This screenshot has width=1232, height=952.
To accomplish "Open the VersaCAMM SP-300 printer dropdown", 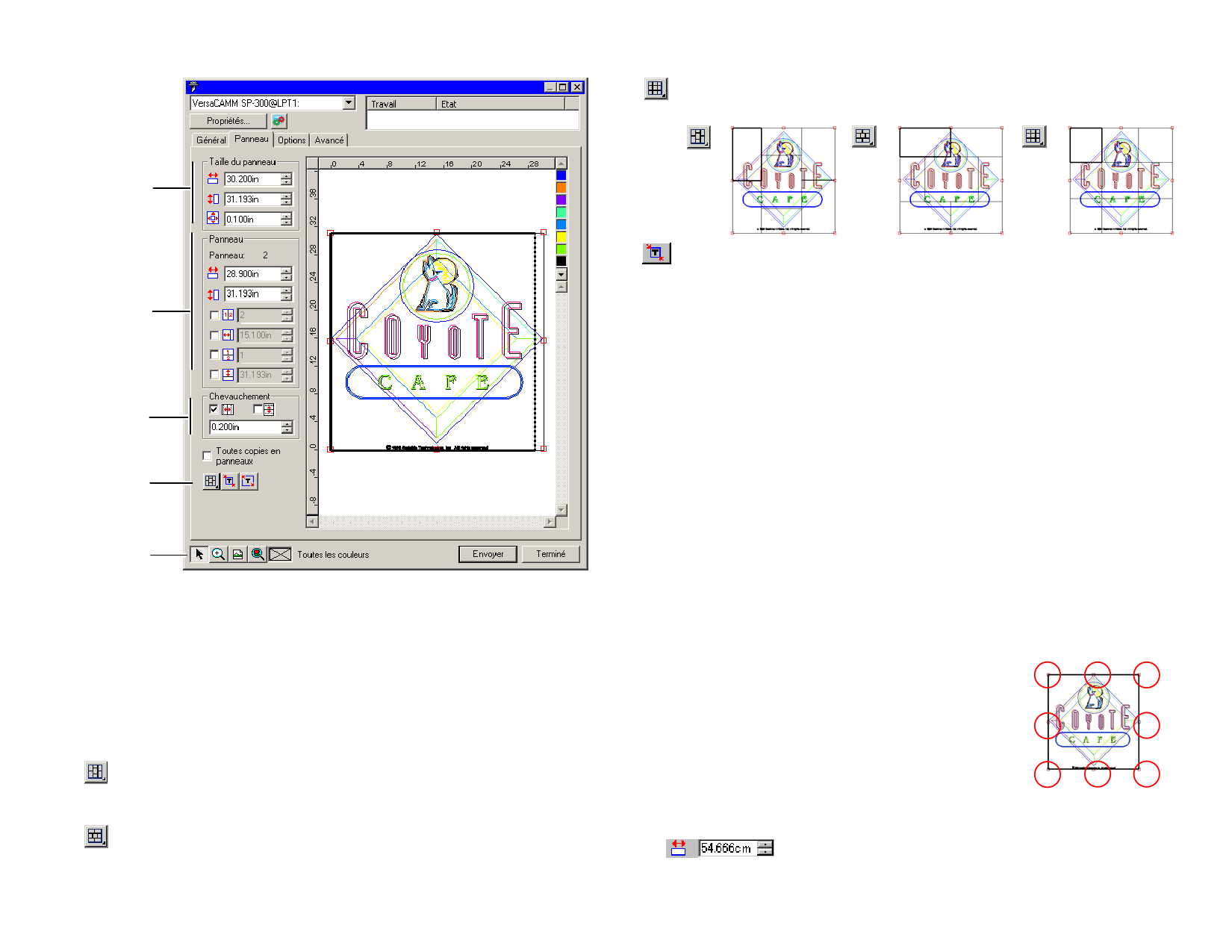I will pyautogui.click(x=349, y=103).
